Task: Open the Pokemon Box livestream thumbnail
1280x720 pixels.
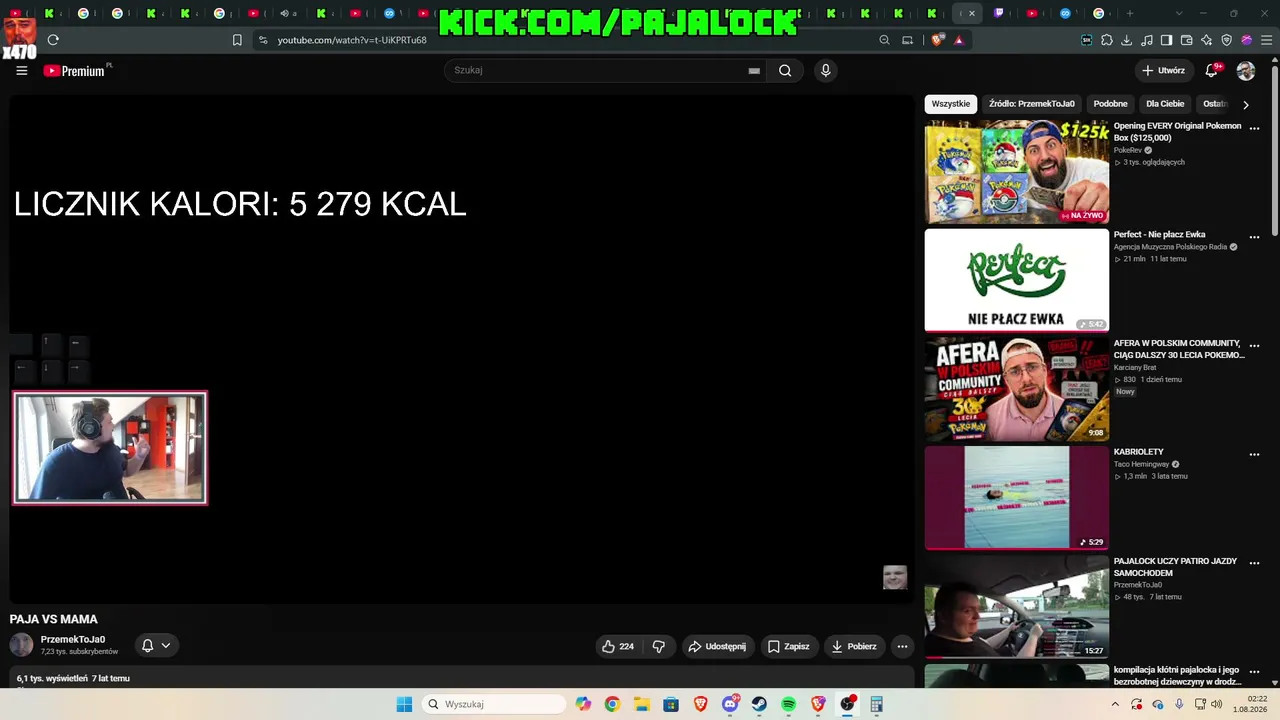Action: coord(1017,172)
